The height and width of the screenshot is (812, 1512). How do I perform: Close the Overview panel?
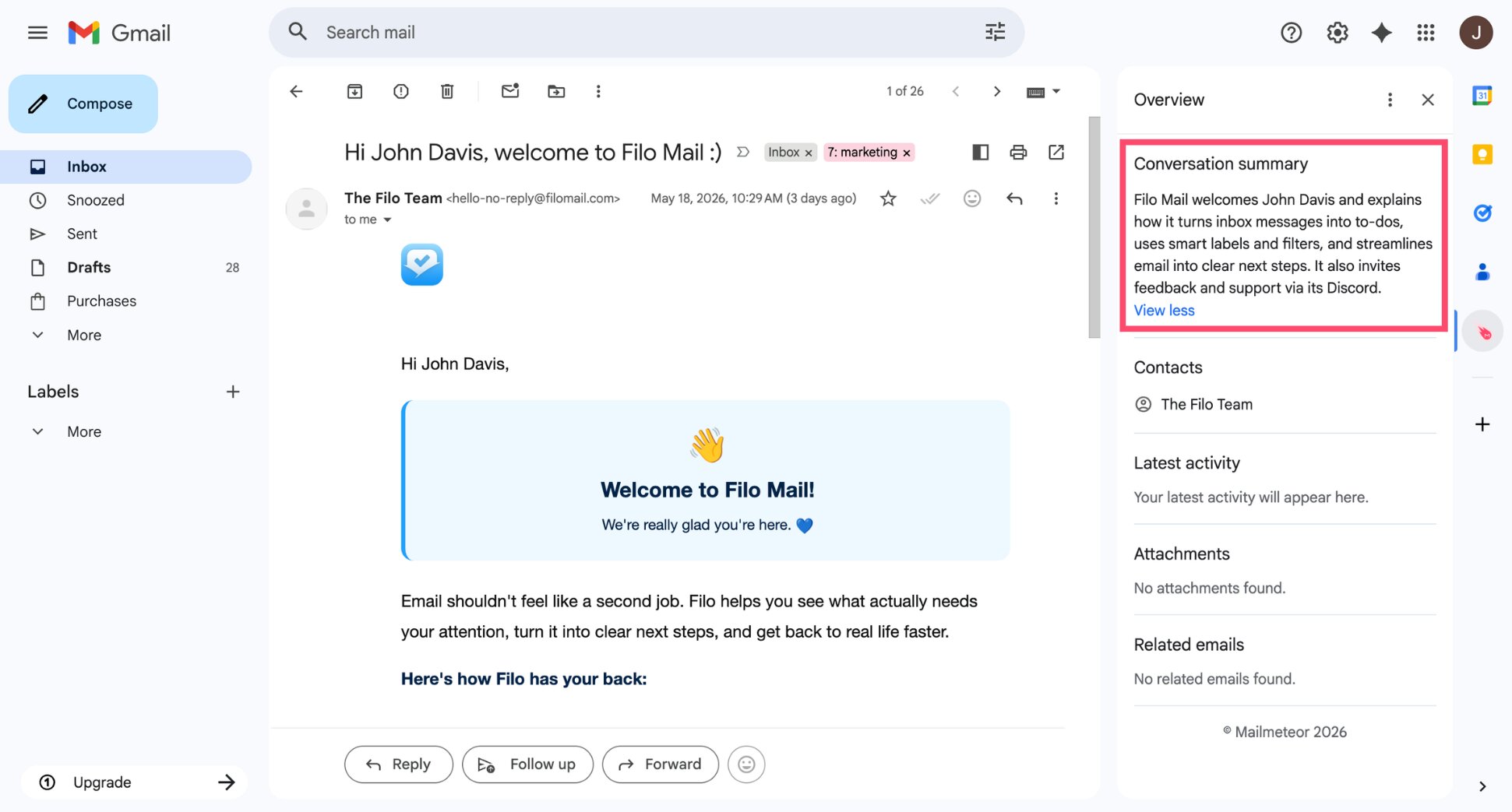(x=1427, y=100)
